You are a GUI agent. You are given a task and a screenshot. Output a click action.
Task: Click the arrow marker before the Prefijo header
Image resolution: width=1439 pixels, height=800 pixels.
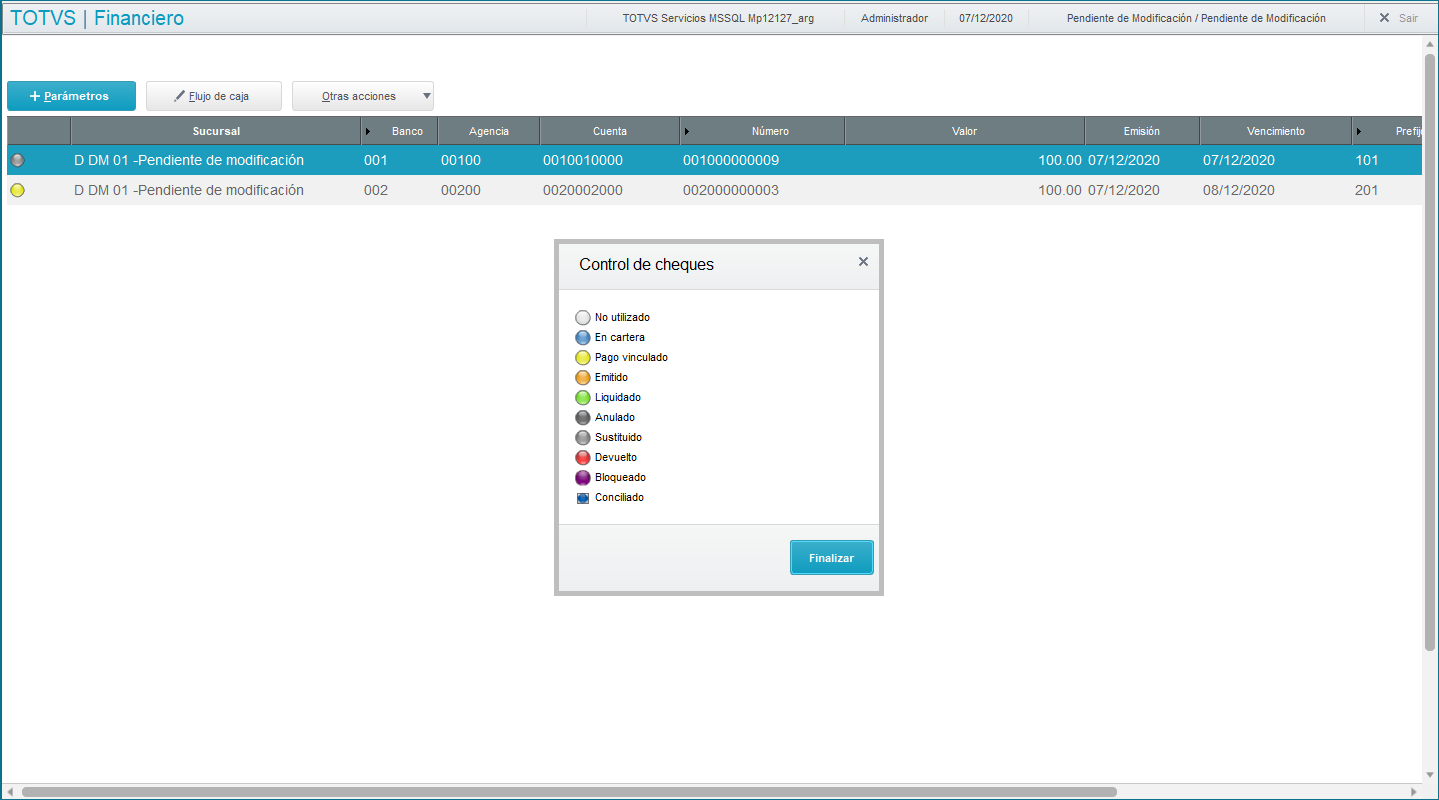(1359, 131)
